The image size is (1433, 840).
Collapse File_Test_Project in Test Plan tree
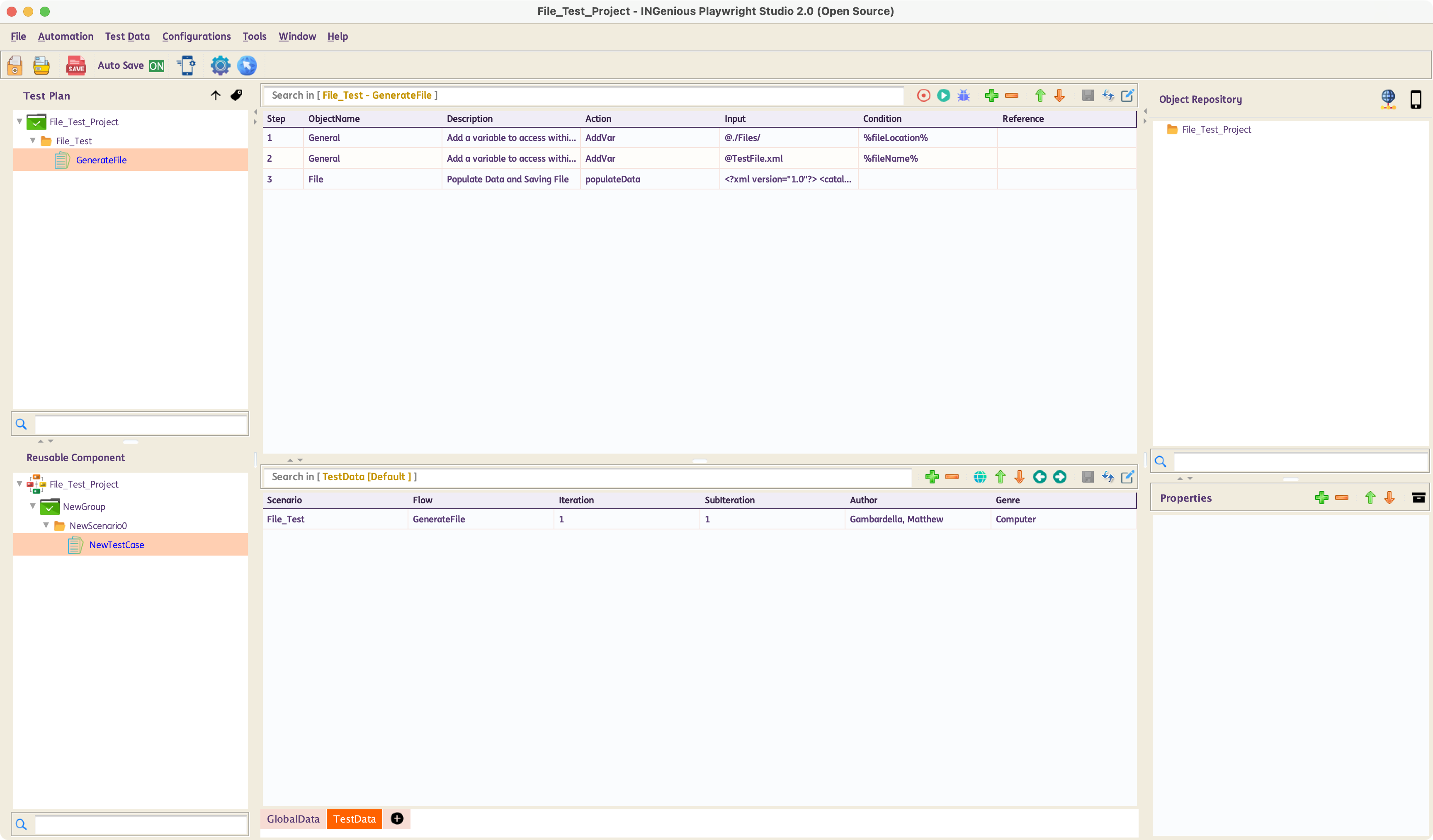click(x=19, y=121)
